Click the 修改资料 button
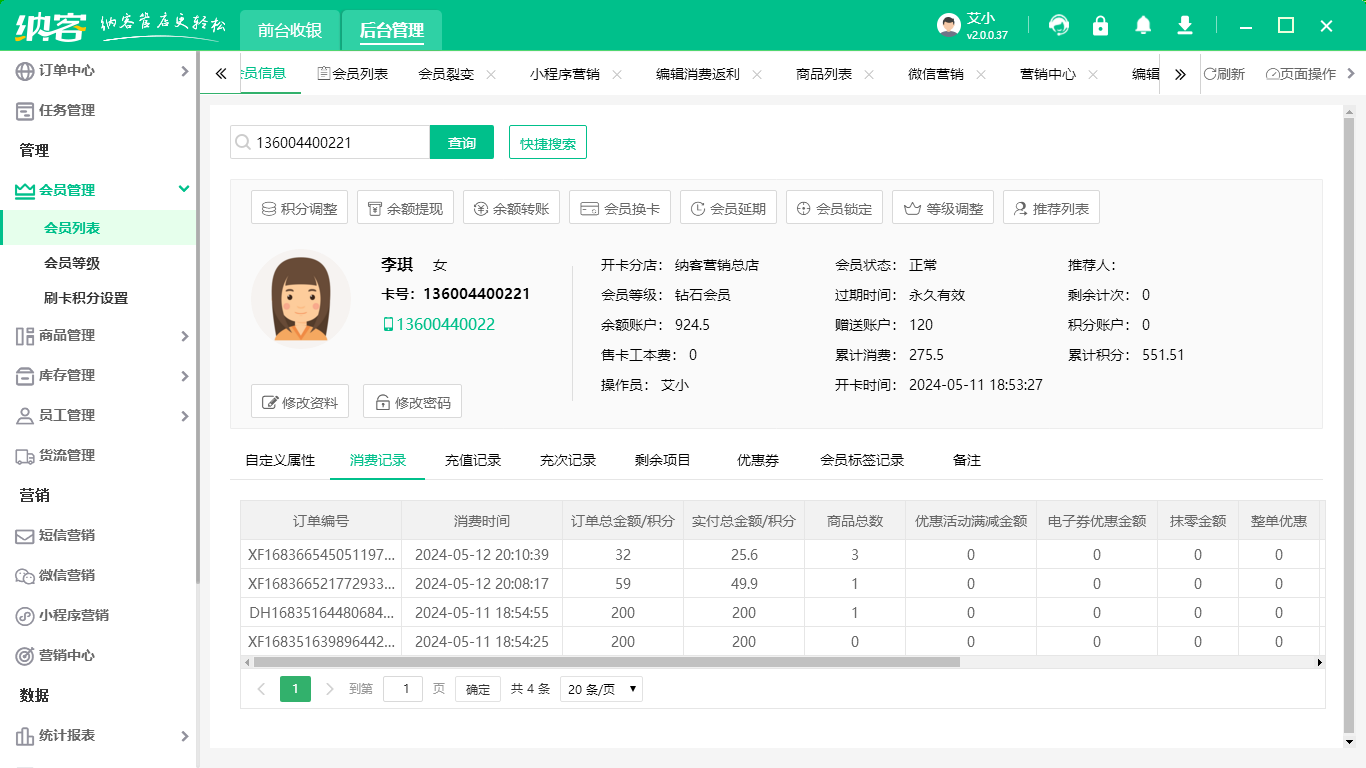 coord(299,401)
